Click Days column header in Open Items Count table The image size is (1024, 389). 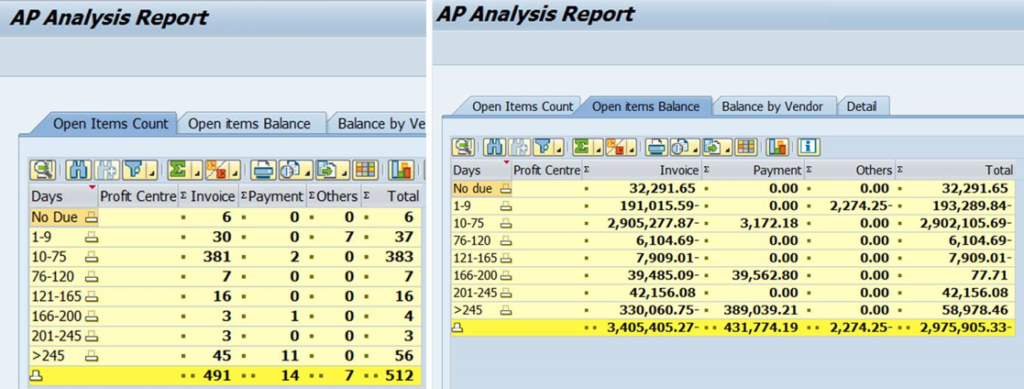coord(63,196)
